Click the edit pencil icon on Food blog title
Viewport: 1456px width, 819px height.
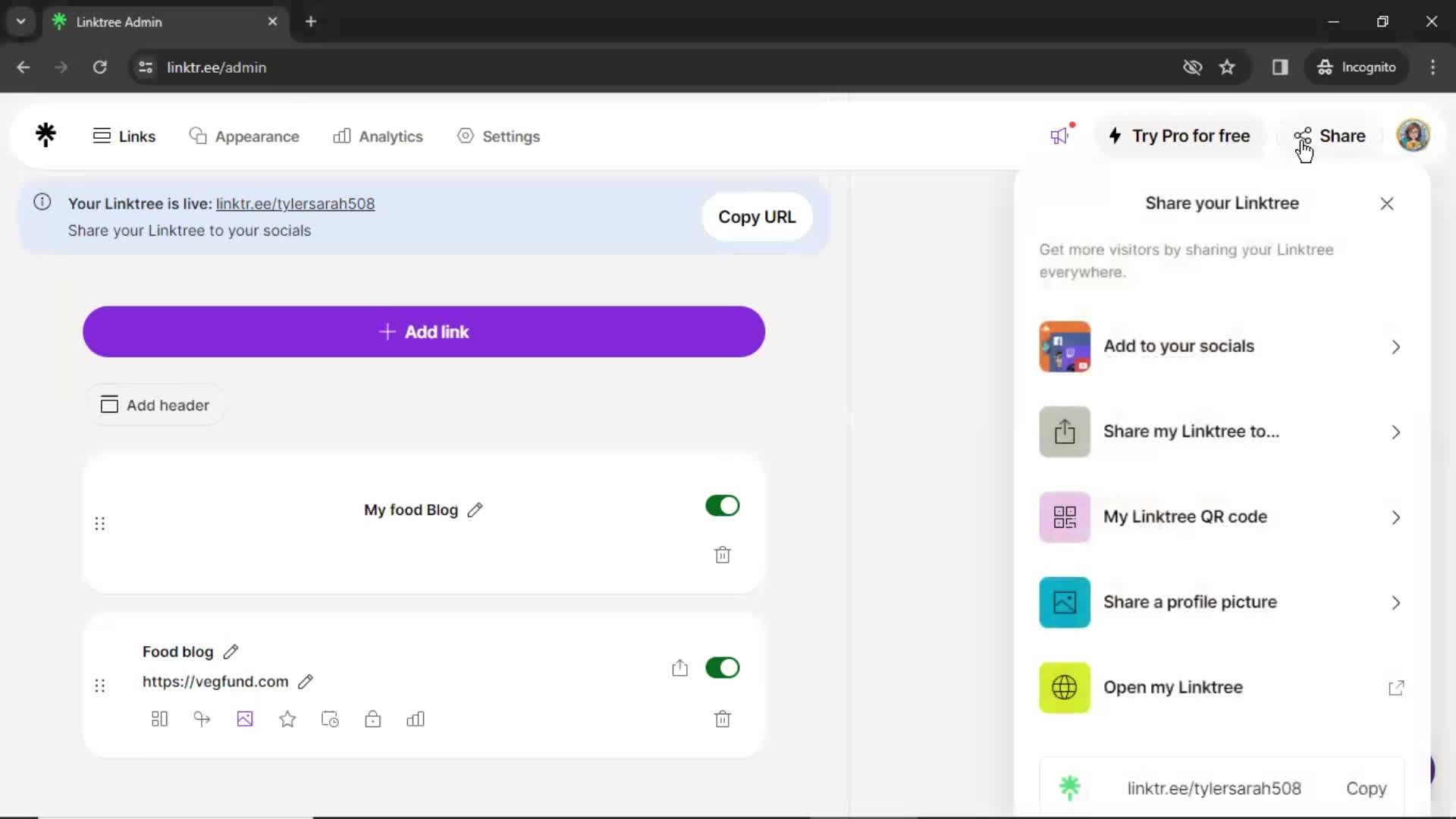pyautogui.click(x=230, y=651)
